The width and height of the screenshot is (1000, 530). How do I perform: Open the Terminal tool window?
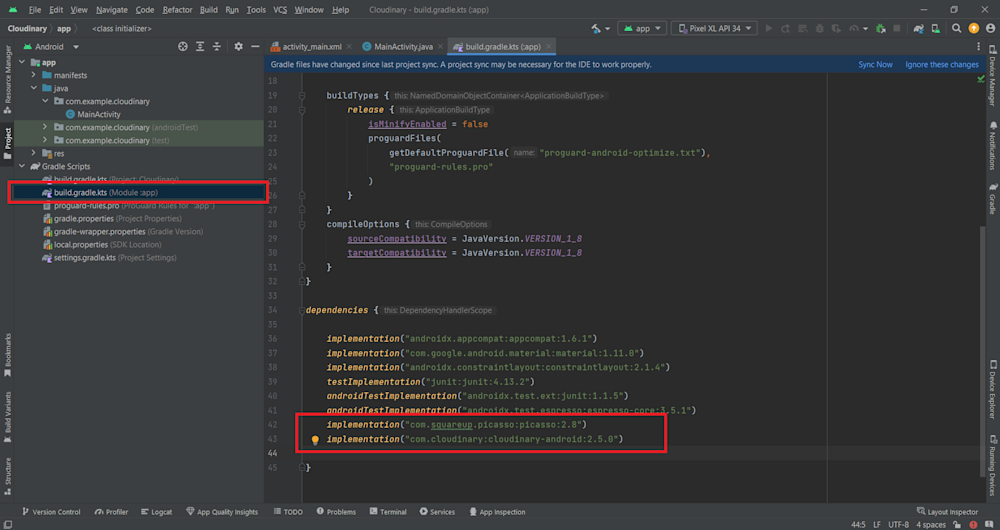click(387, 512)
